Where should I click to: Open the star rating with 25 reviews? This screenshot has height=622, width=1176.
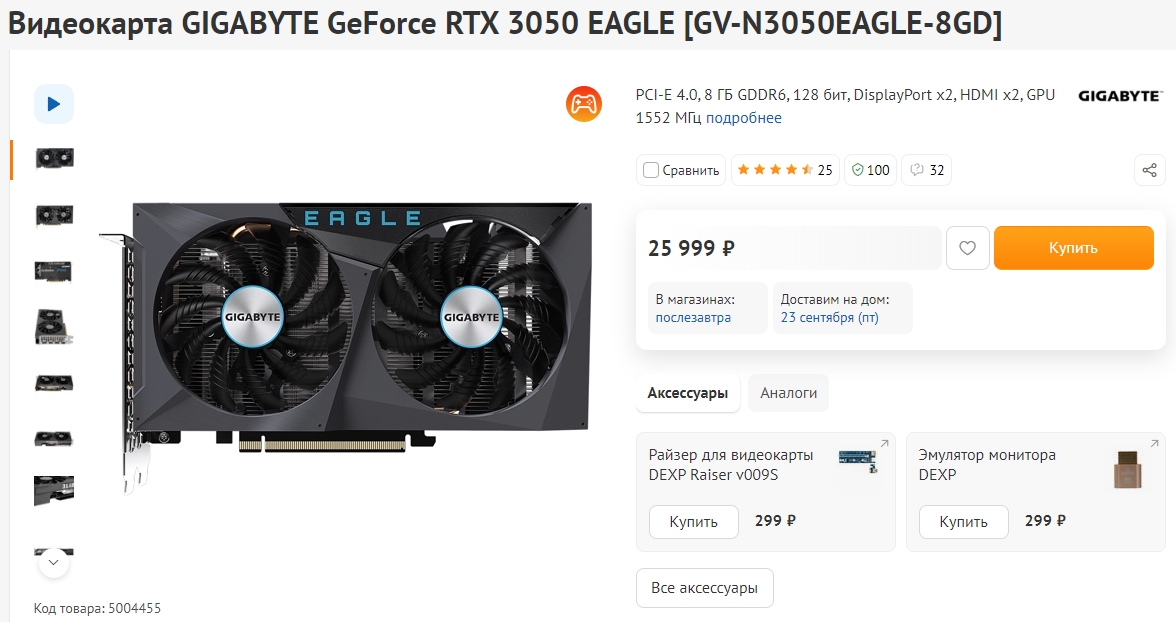[x=785, y=170]
